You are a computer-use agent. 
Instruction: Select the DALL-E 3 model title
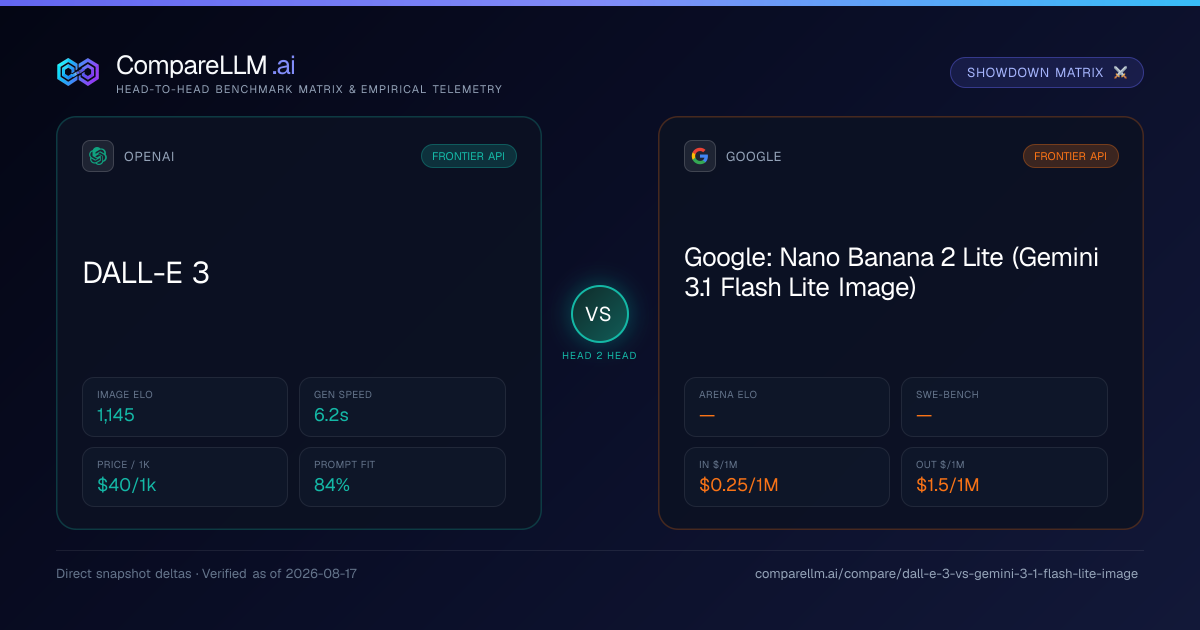146,273
